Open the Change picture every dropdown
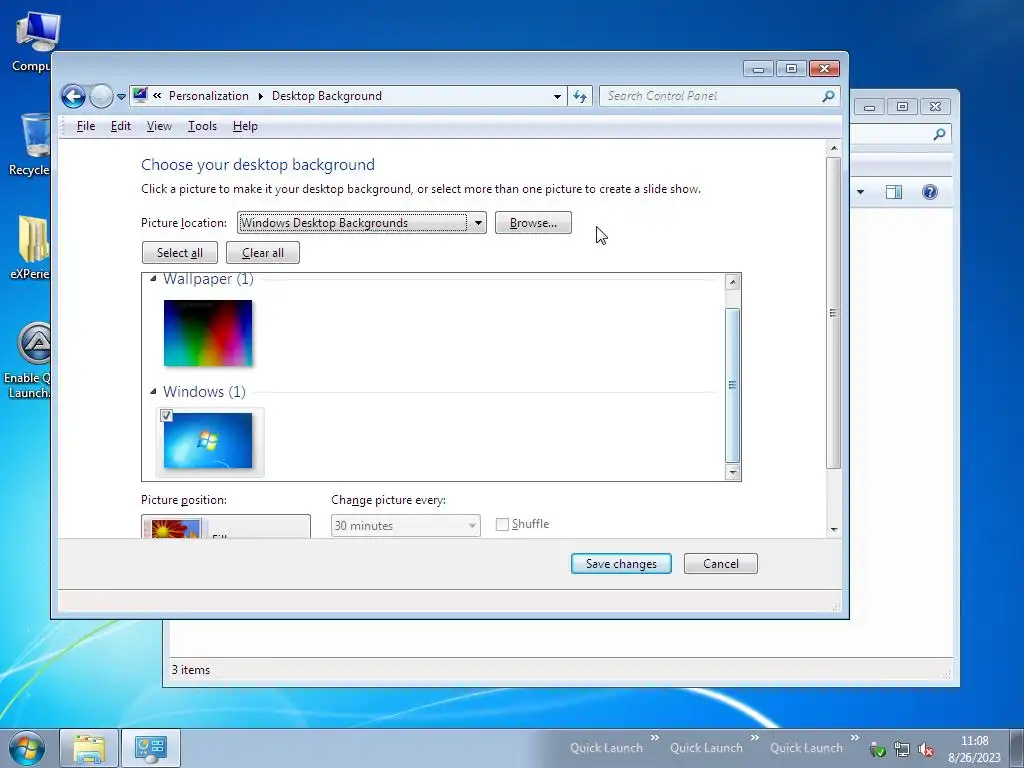 [406, 526]
